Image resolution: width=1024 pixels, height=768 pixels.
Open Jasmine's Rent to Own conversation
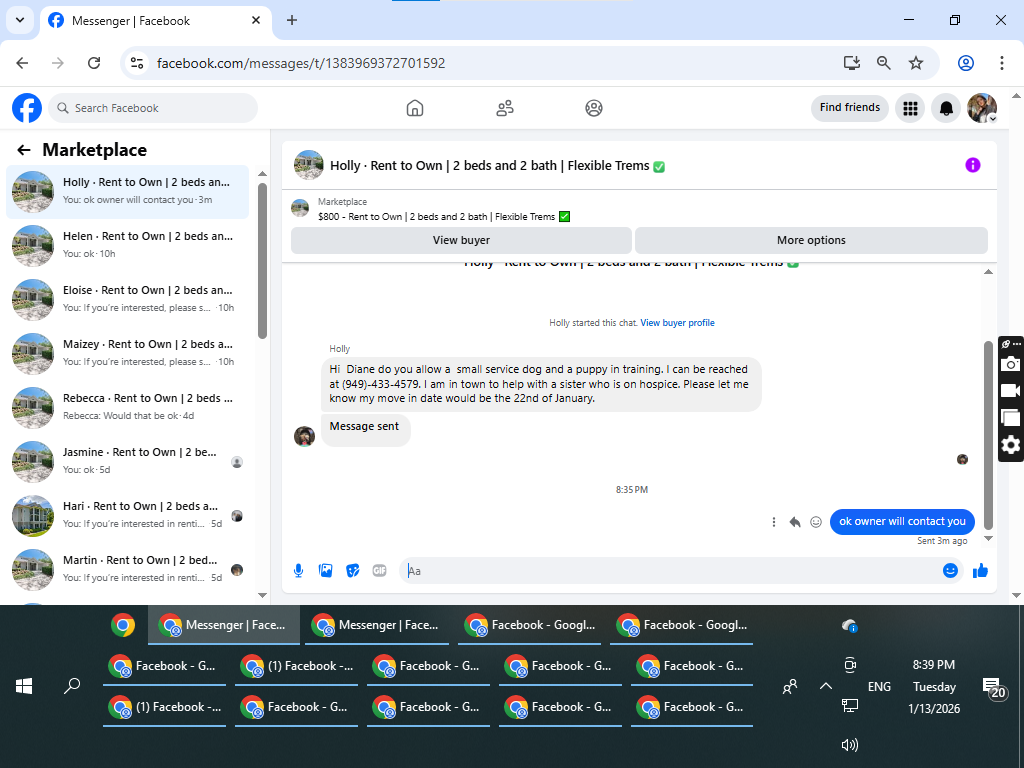click(x=127, y=461)
